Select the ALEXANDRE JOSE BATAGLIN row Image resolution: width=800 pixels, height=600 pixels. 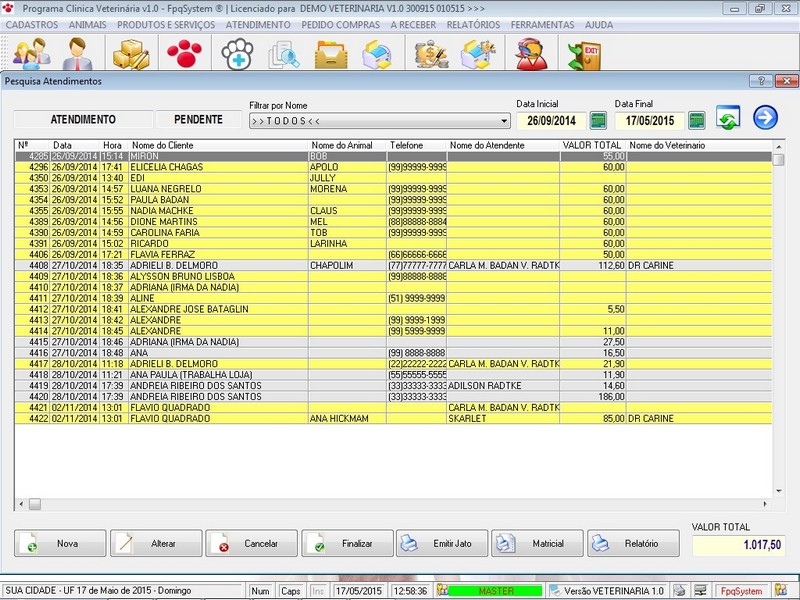(393, 309)
